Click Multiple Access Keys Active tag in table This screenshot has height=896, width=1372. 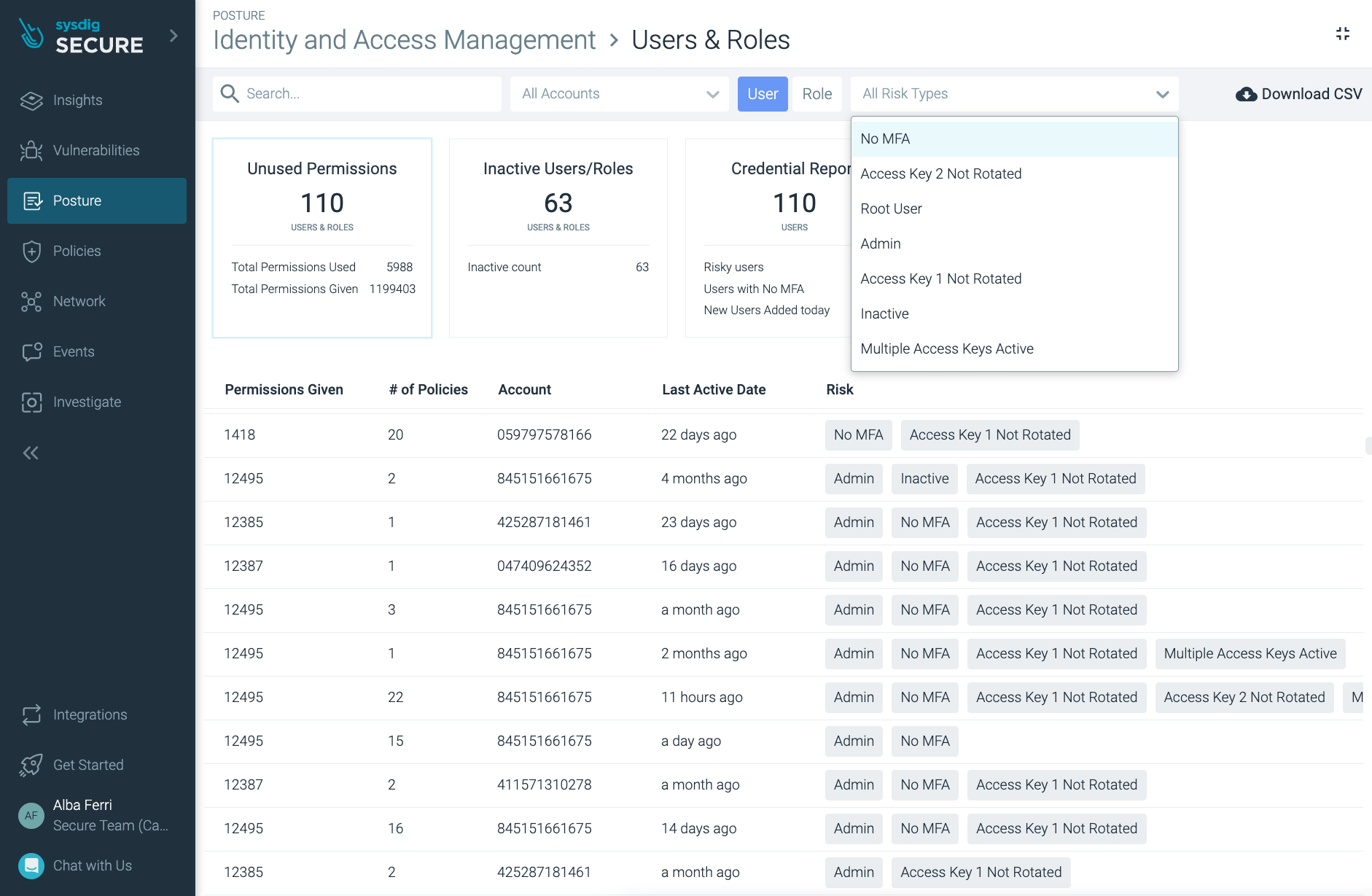(x=1250, y=654)
